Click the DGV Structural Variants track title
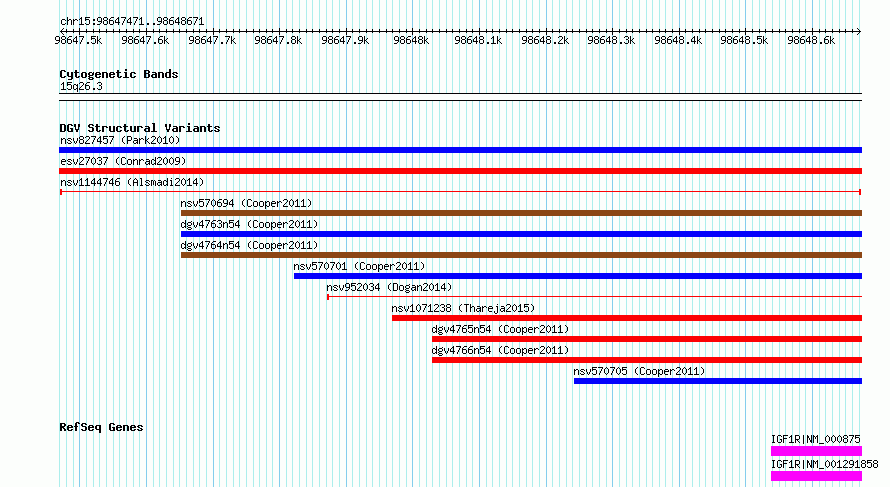 pyautogui.click(x=140, y=128)
